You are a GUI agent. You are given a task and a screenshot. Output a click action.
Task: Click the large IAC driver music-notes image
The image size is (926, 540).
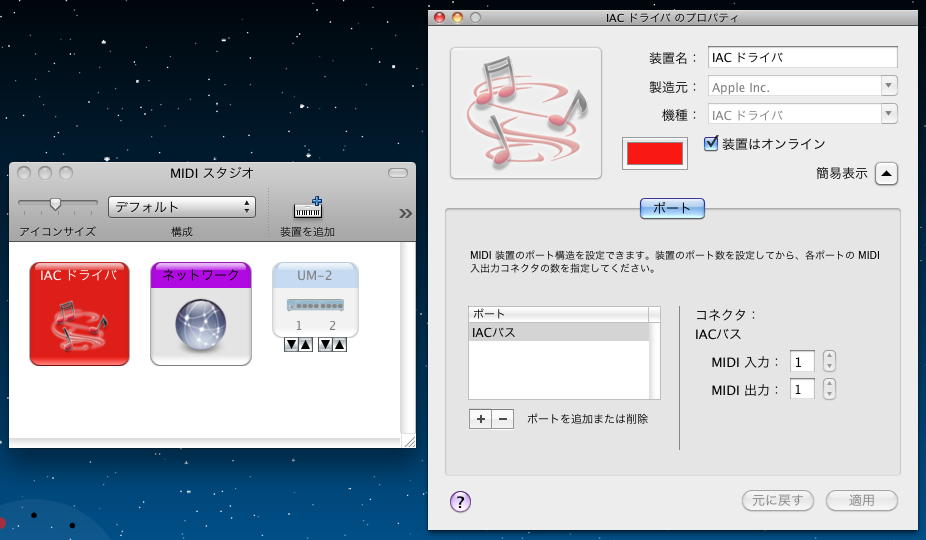[526, 113]
